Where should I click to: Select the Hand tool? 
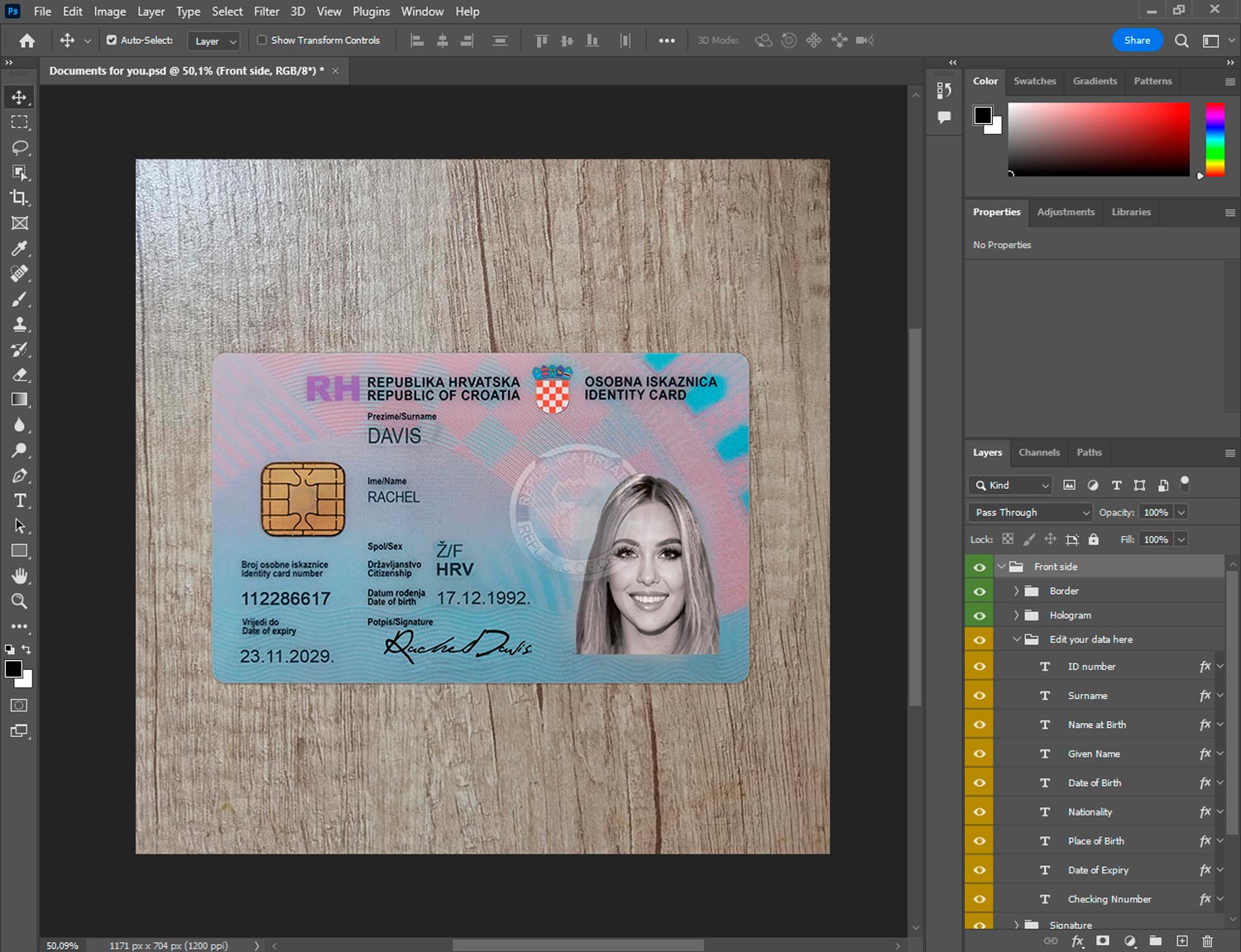click(20, 576)
